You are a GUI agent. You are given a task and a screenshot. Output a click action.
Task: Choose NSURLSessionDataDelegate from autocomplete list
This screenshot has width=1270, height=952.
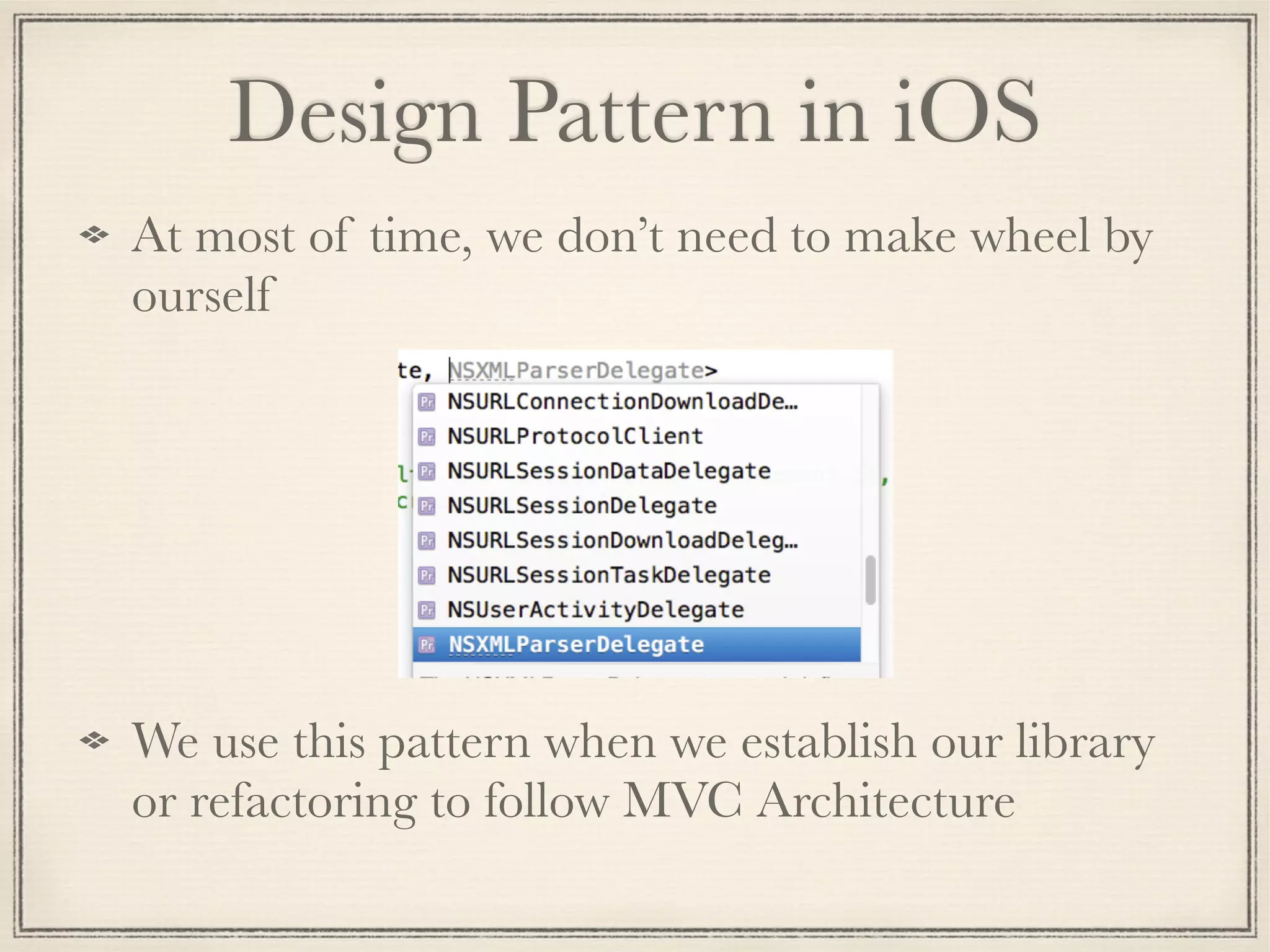[637, 471]
